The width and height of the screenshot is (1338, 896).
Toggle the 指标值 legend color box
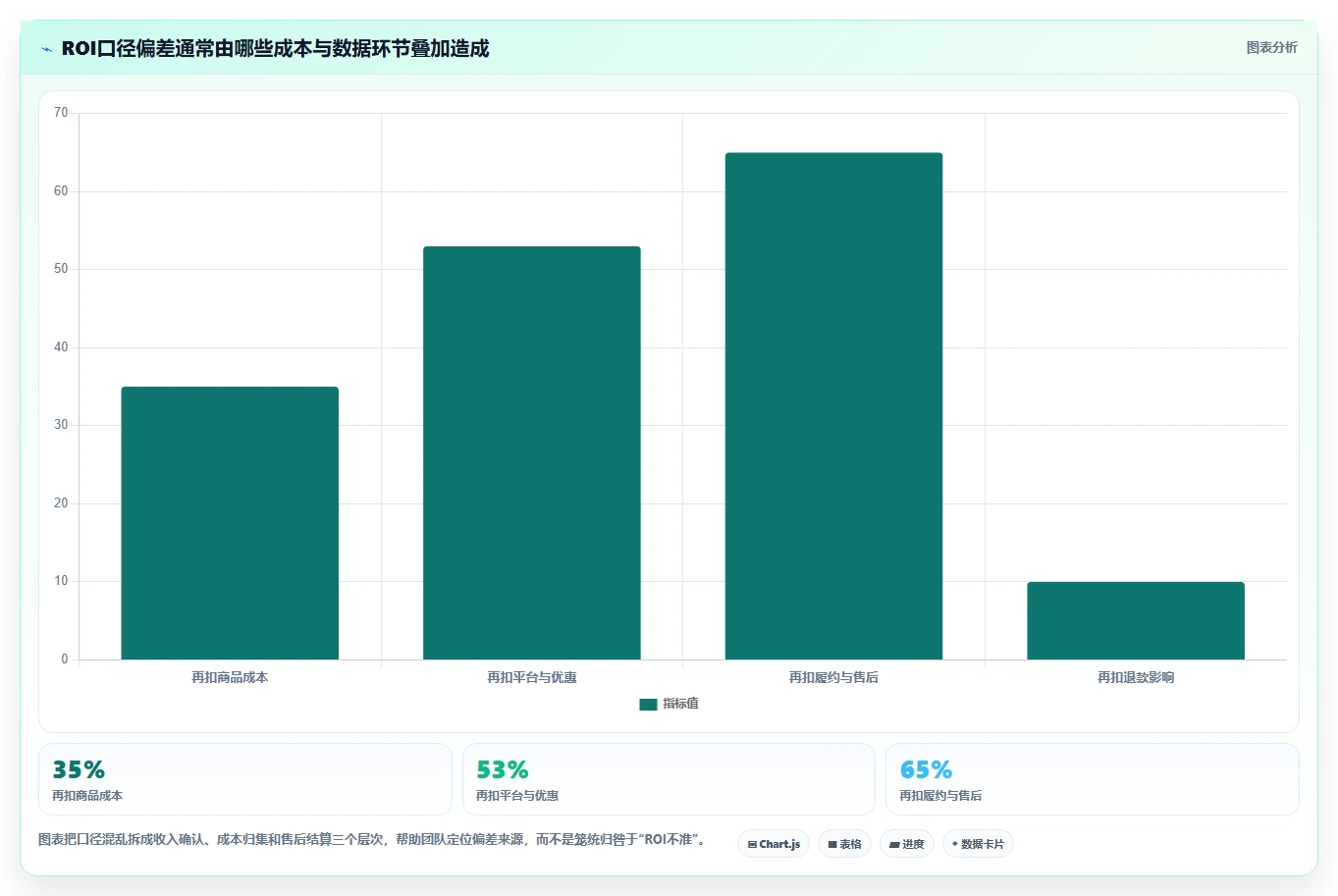coord(648,705)
